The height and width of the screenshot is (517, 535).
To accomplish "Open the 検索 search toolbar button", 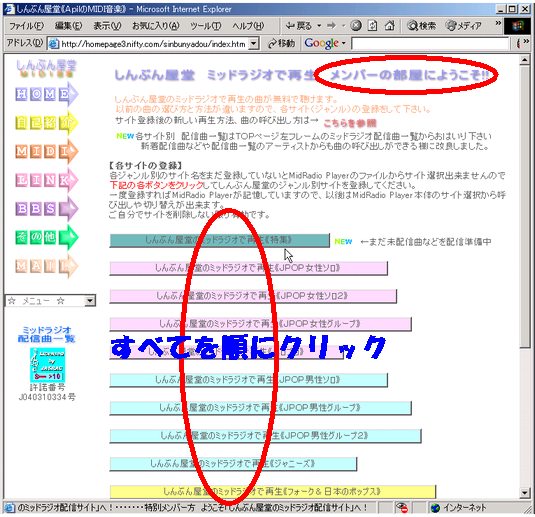I will tap(421, 26).
